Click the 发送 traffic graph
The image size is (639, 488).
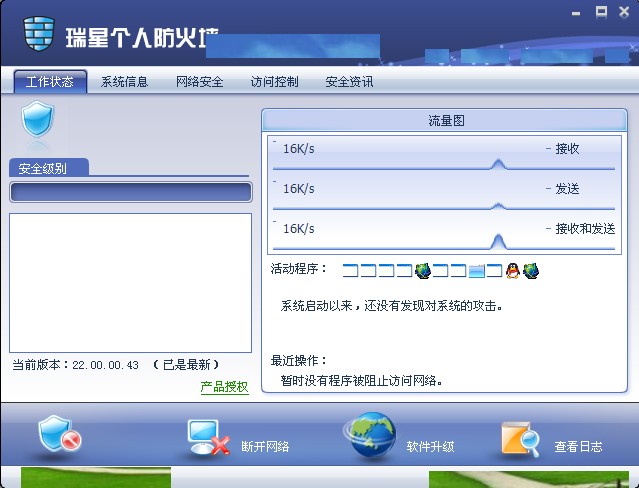(x=444, y=194)
